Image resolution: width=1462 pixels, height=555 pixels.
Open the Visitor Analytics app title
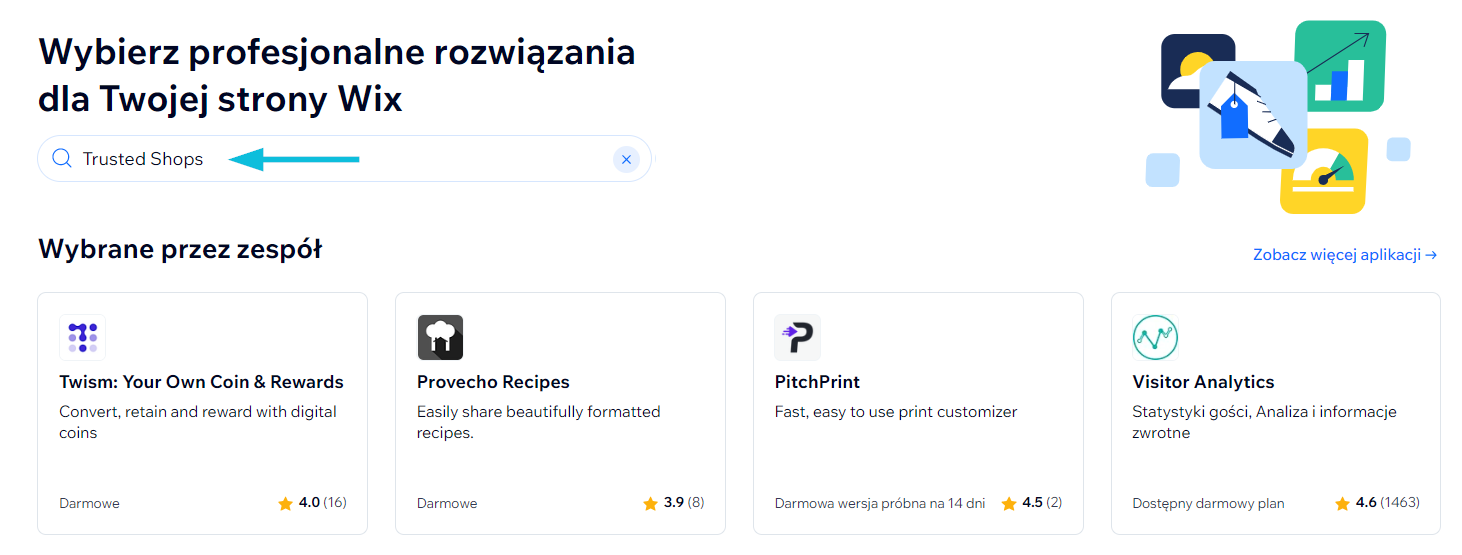(x=1203, y=382)
